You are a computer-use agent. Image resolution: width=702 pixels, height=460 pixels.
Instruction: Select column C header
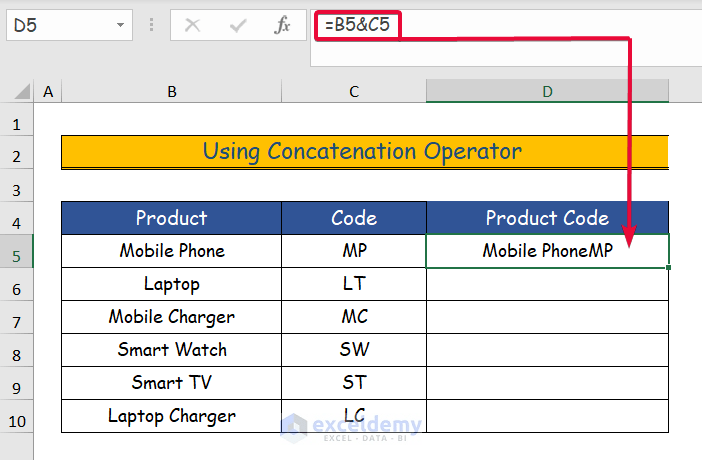[x=354, y=91]
